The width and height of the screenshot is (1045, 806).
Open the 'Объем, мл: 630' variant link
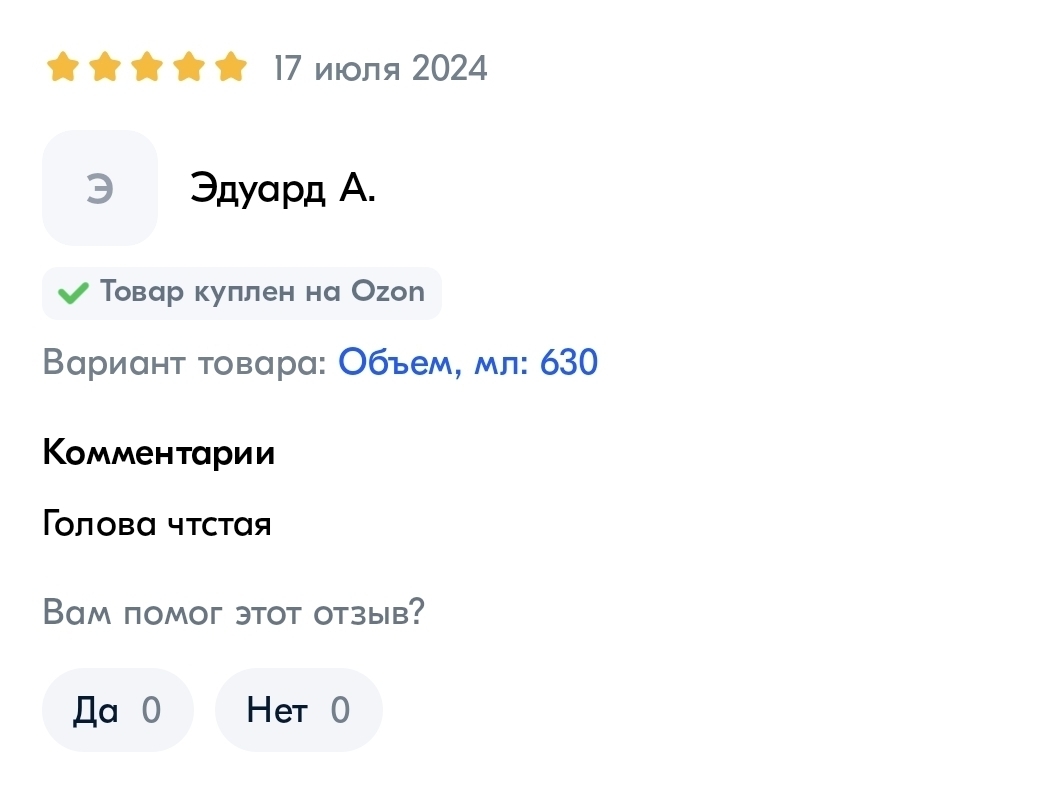pos(468,362)
